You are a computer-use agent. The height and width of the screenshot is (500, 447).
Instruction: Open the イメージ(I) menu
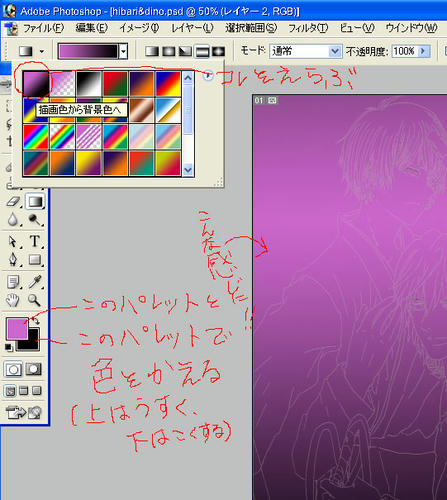pyautogui.click(x=139, y=28)
